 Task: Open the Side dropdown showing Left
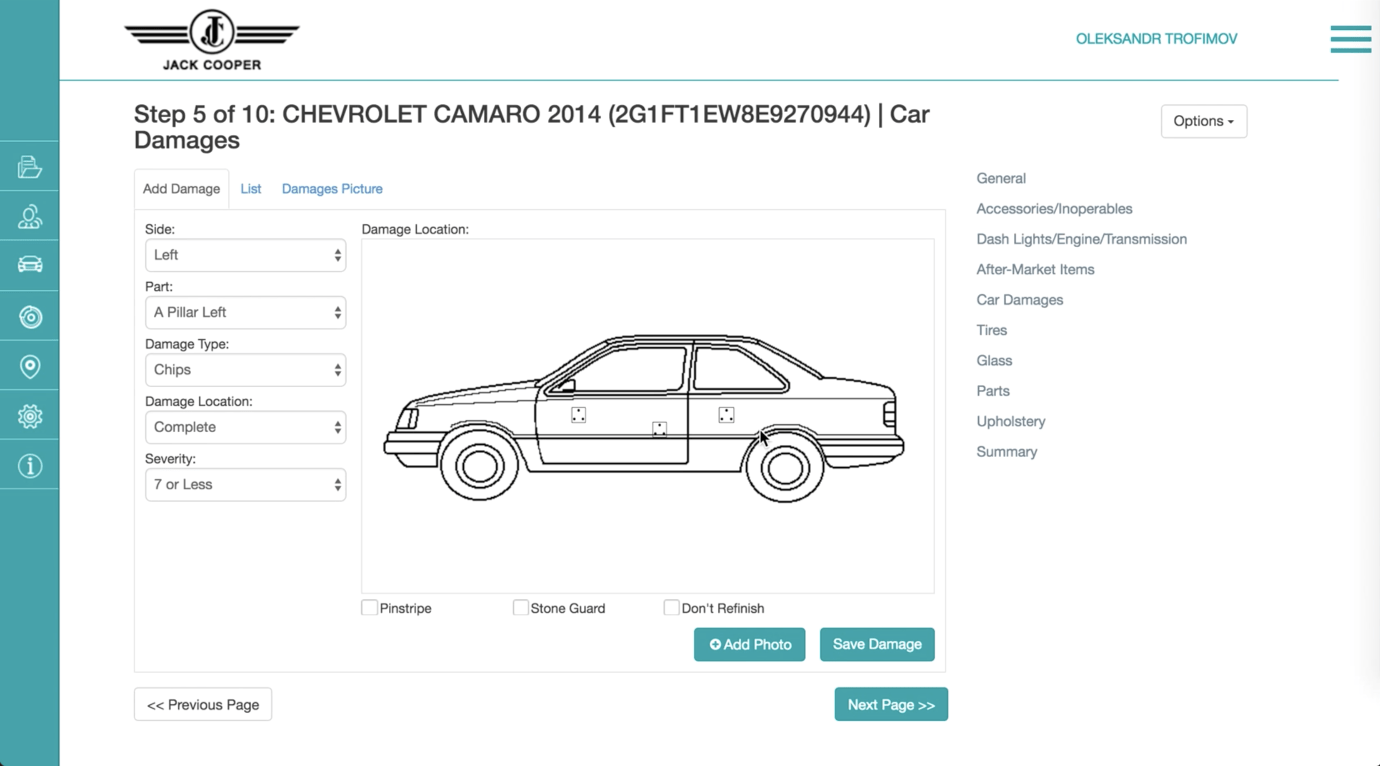pyautogui.click(x=245, y=255)
